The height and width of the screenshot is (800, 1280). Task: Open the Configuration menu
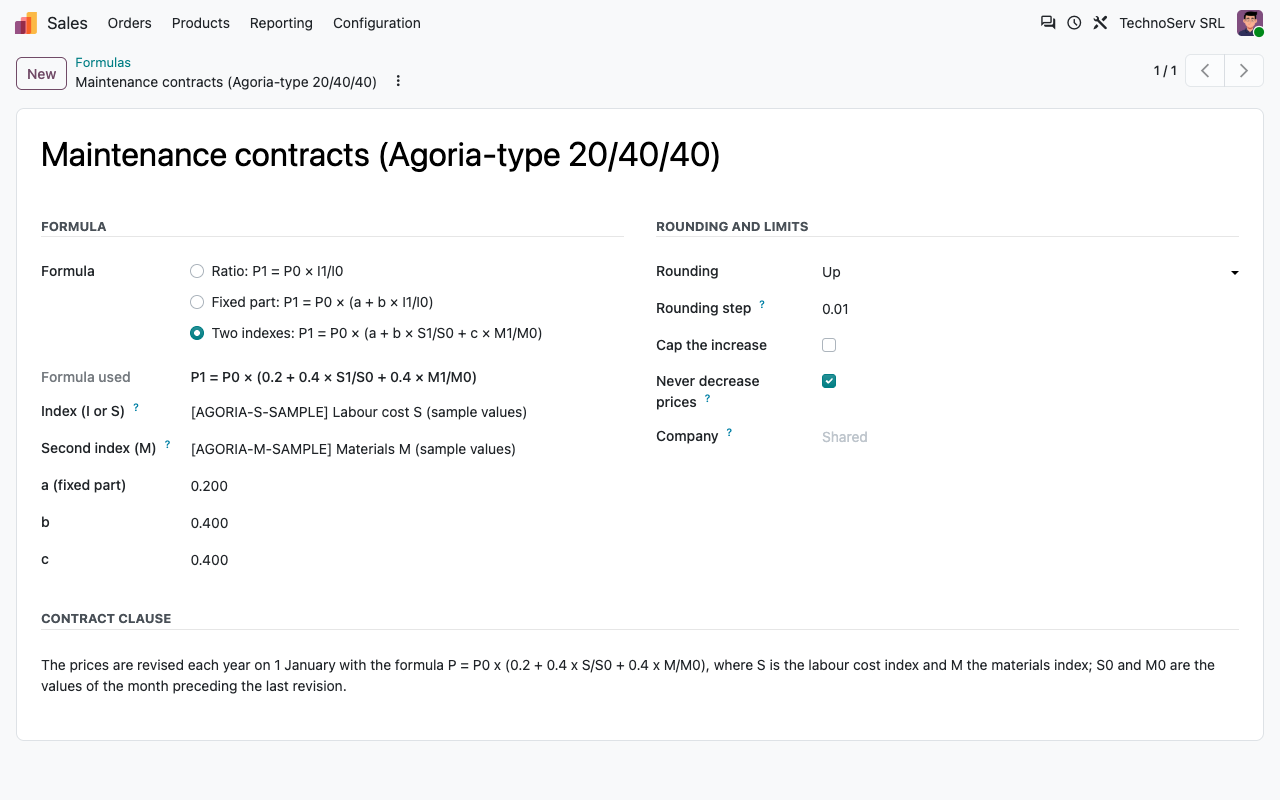pyautogui.click(x=377, y=23)
